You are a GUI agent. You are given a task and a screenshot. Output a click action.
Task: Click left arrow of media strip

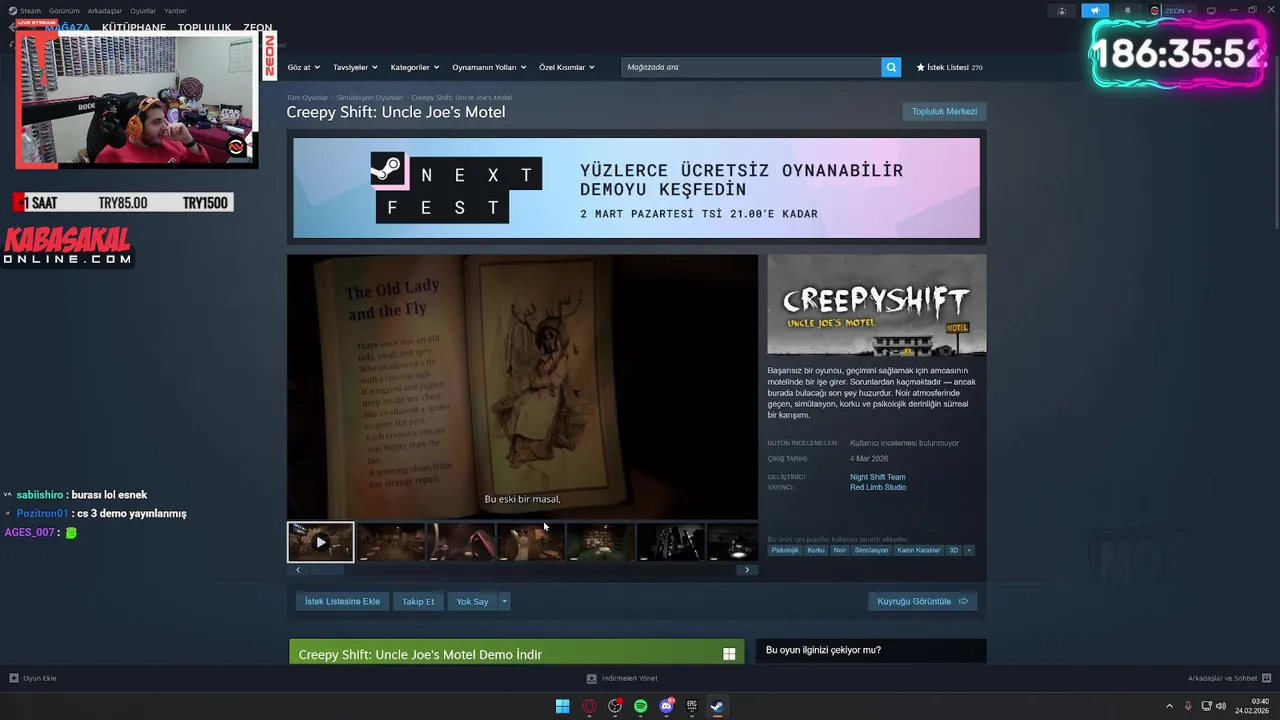pos(297,570)
